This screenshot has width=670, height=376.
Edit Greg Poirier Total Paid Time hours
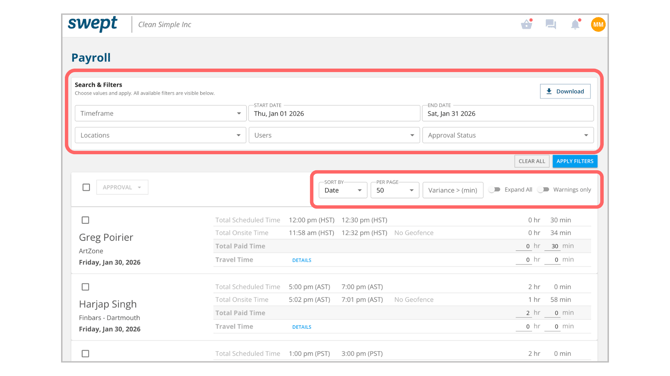pos(524,246)
